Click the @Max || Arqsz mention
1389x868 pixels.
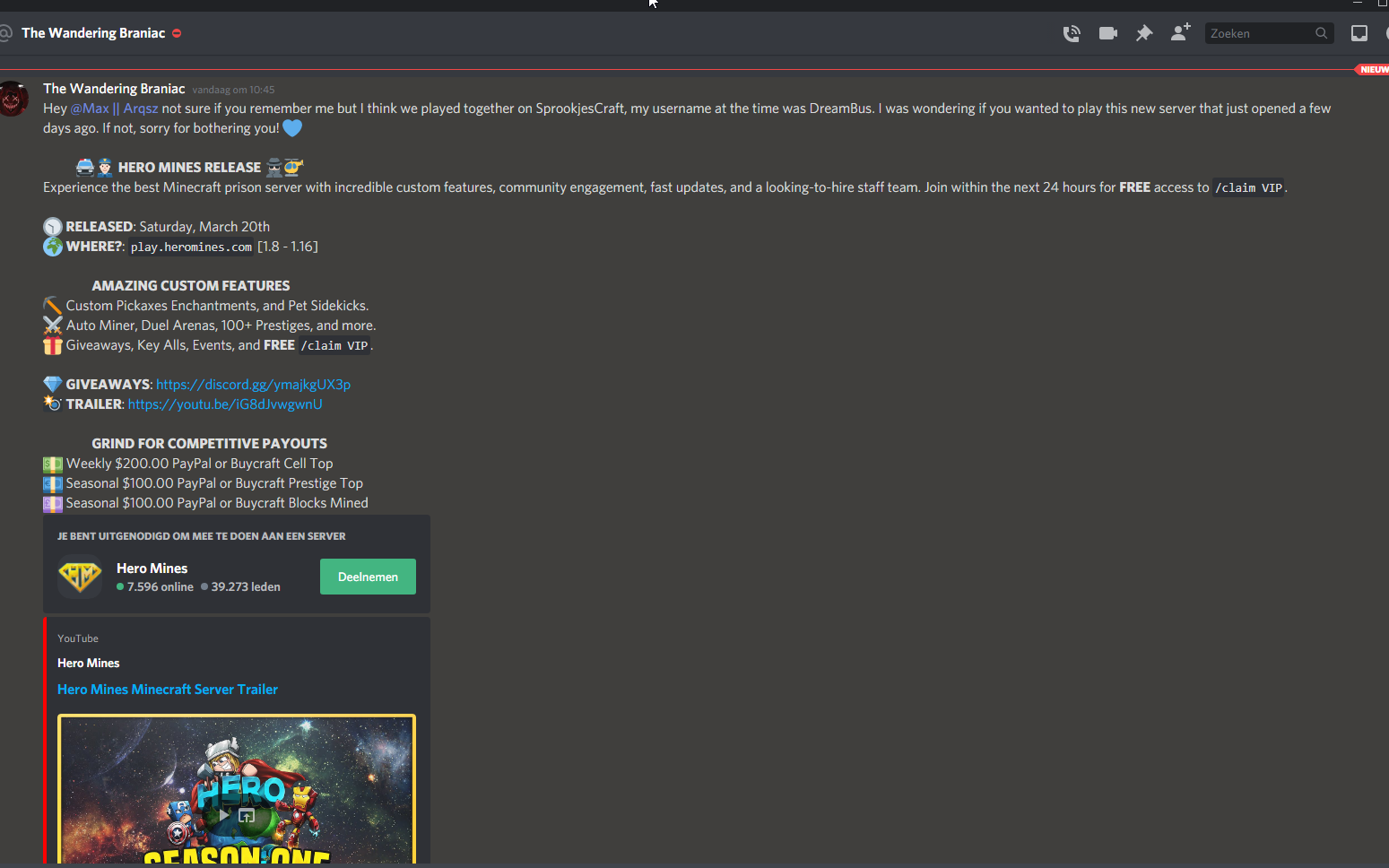tap(114, 108)
